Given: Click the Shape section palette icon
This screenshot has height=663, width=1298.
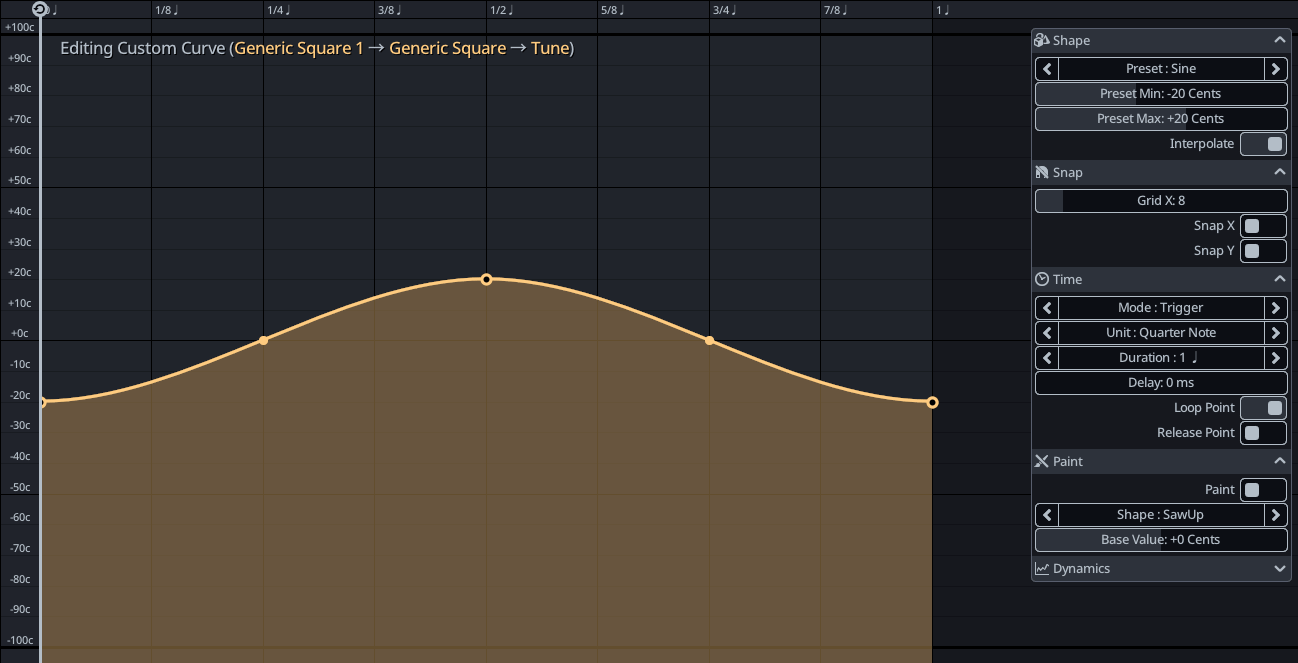Looking at the screenshot, I should (x=1042, y=40).
